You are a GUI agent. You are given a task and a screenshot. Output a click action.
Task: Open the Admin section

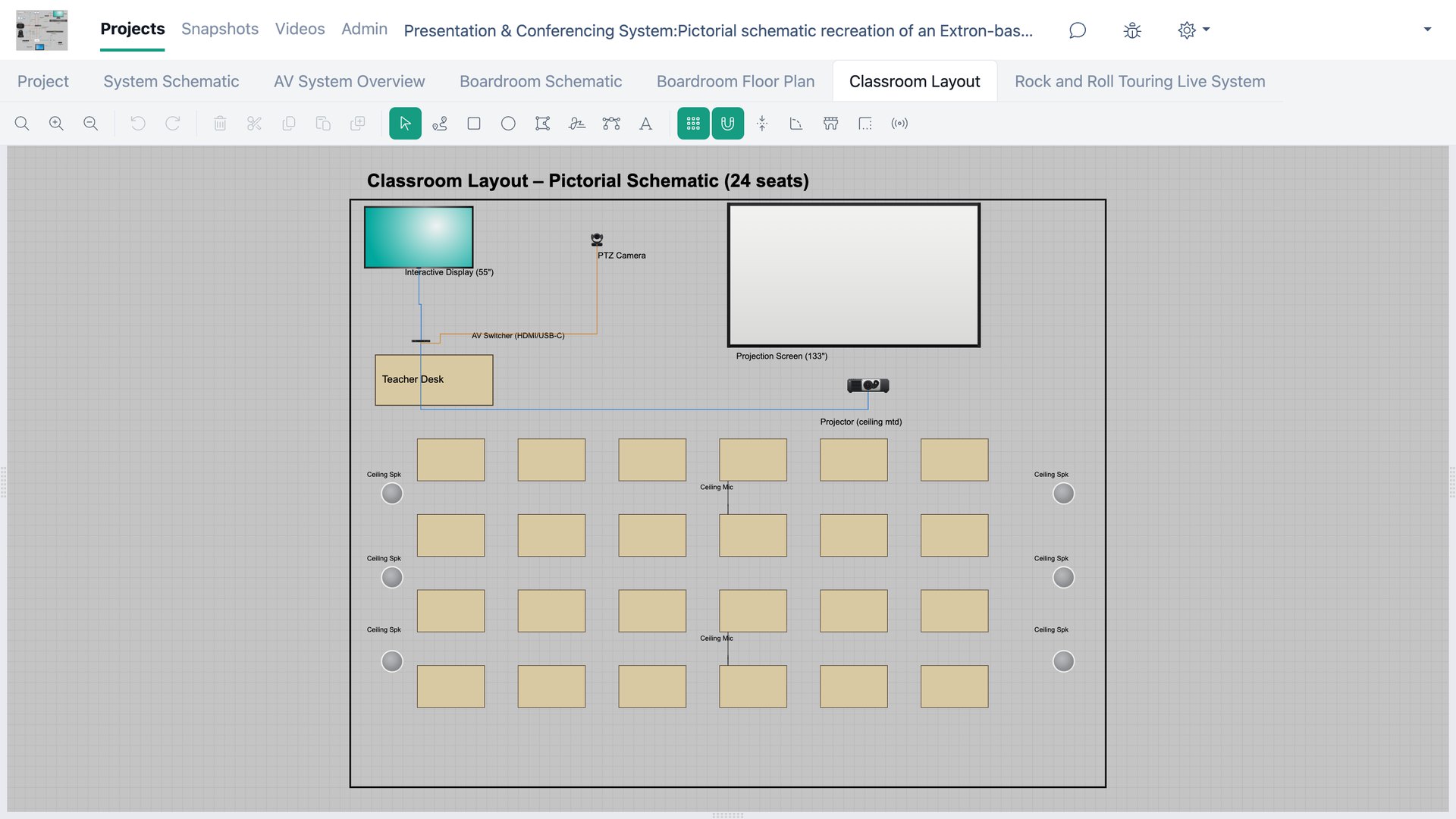click(364, 29)
